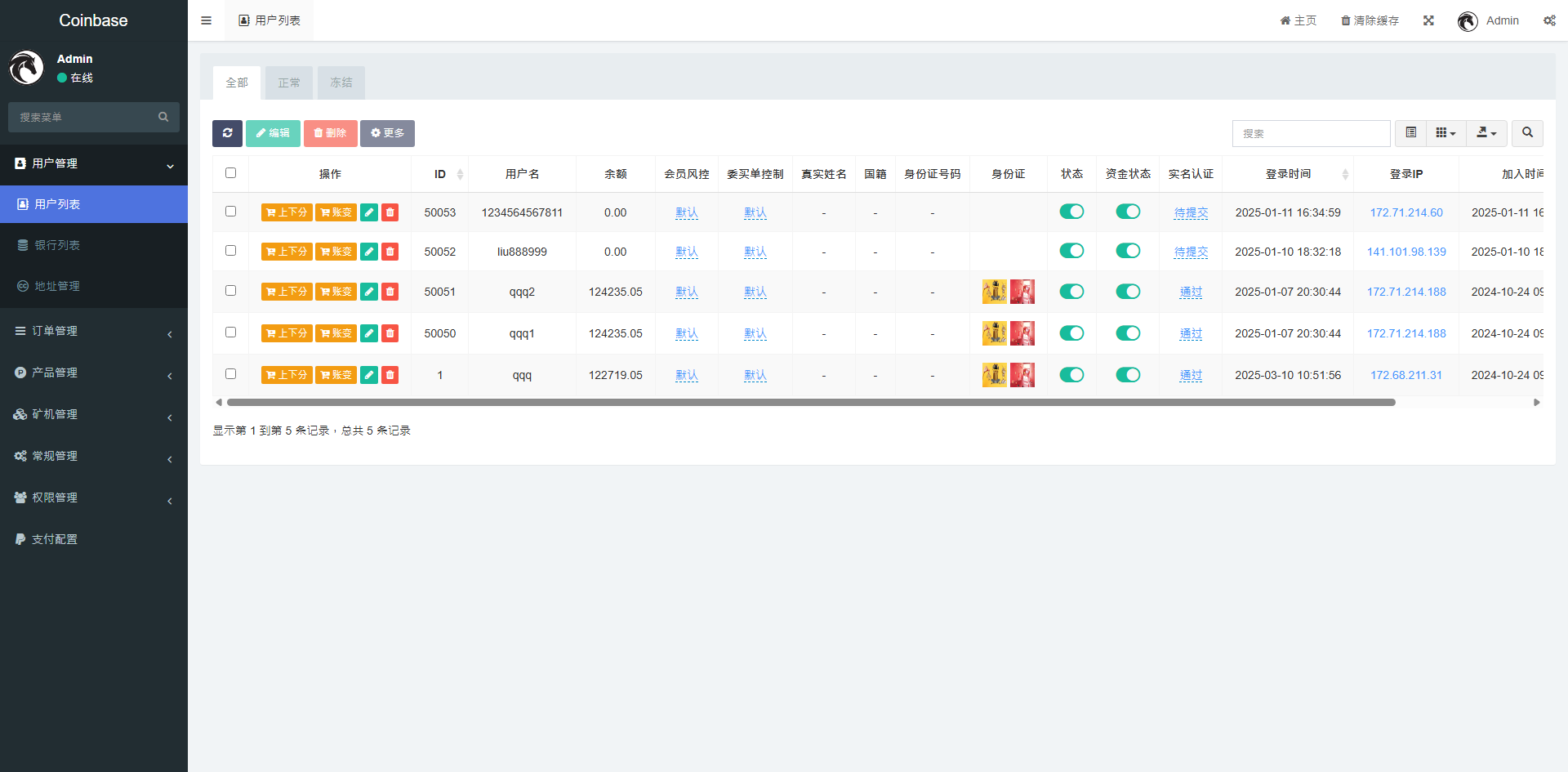
Task: Open 银行列表 in sidebar
Action: click(x=94, y=245)
